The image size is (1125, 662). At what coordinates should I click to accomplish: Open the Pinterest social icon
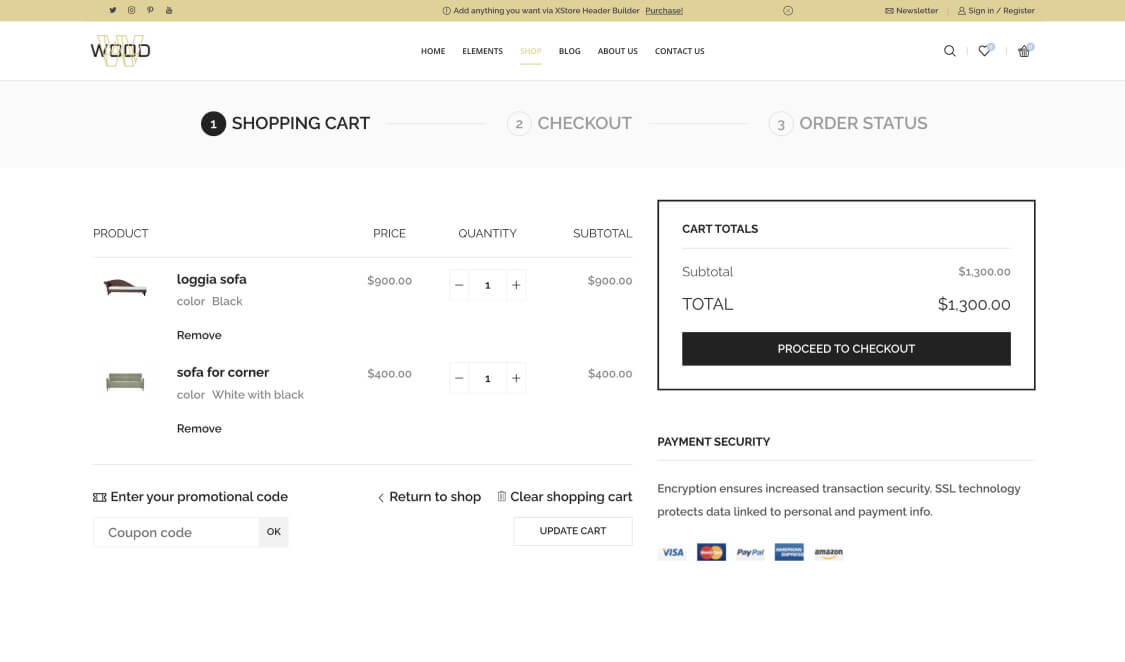(150, 10)
